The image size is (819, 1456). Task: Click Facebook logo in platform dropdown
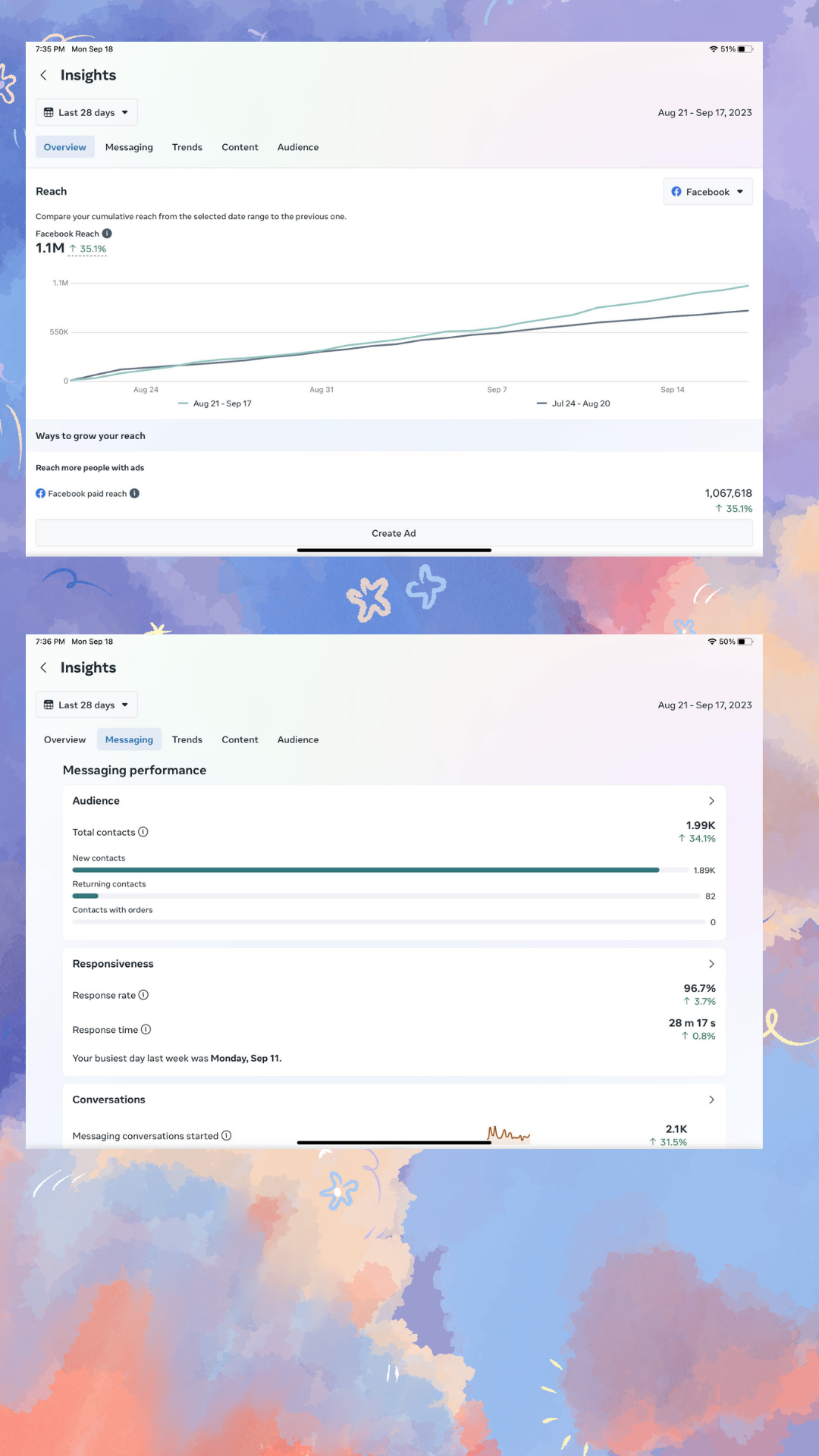pos(676,192)
